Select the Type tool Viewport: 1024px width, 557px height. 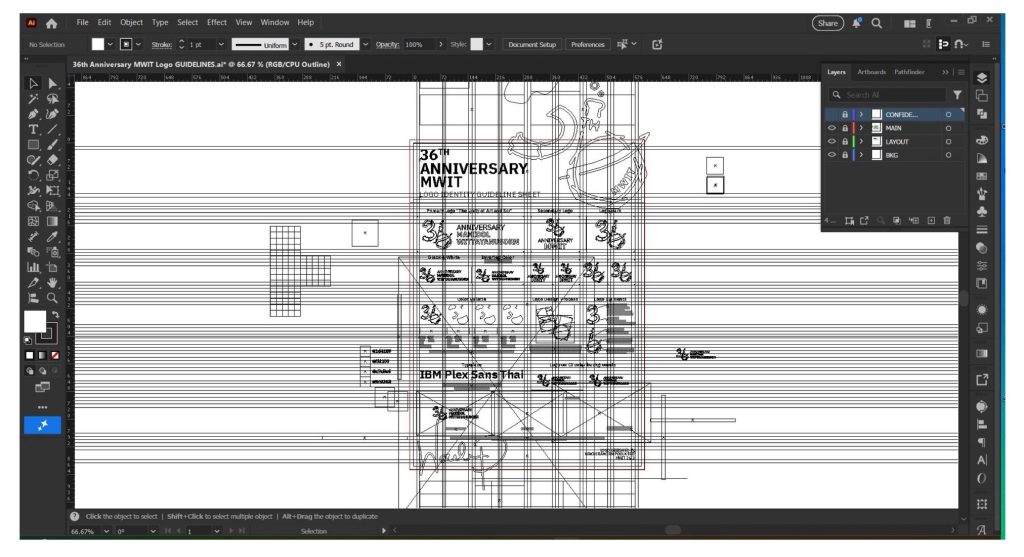[x=33, y=129]
